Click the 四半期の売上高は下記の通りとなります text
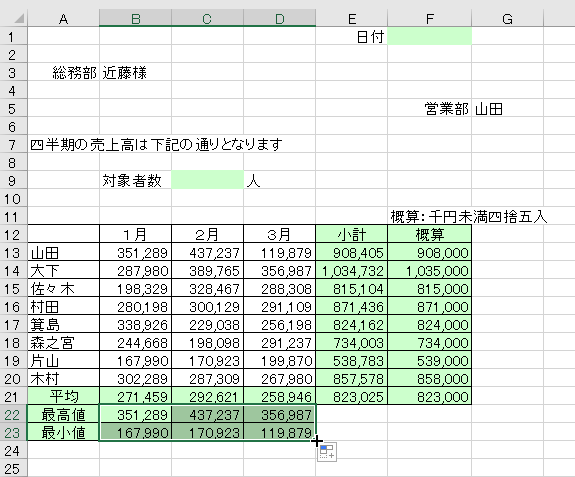 157,144
